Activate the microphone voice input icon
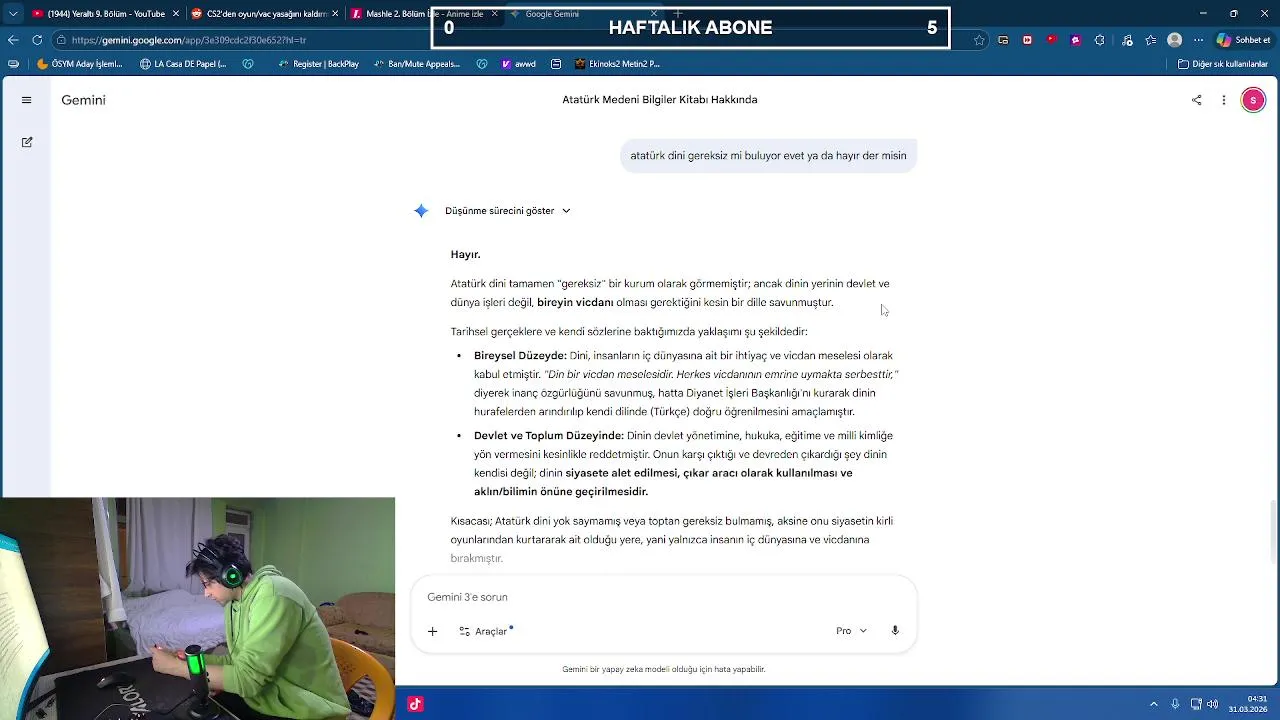 tap(895, 631)
